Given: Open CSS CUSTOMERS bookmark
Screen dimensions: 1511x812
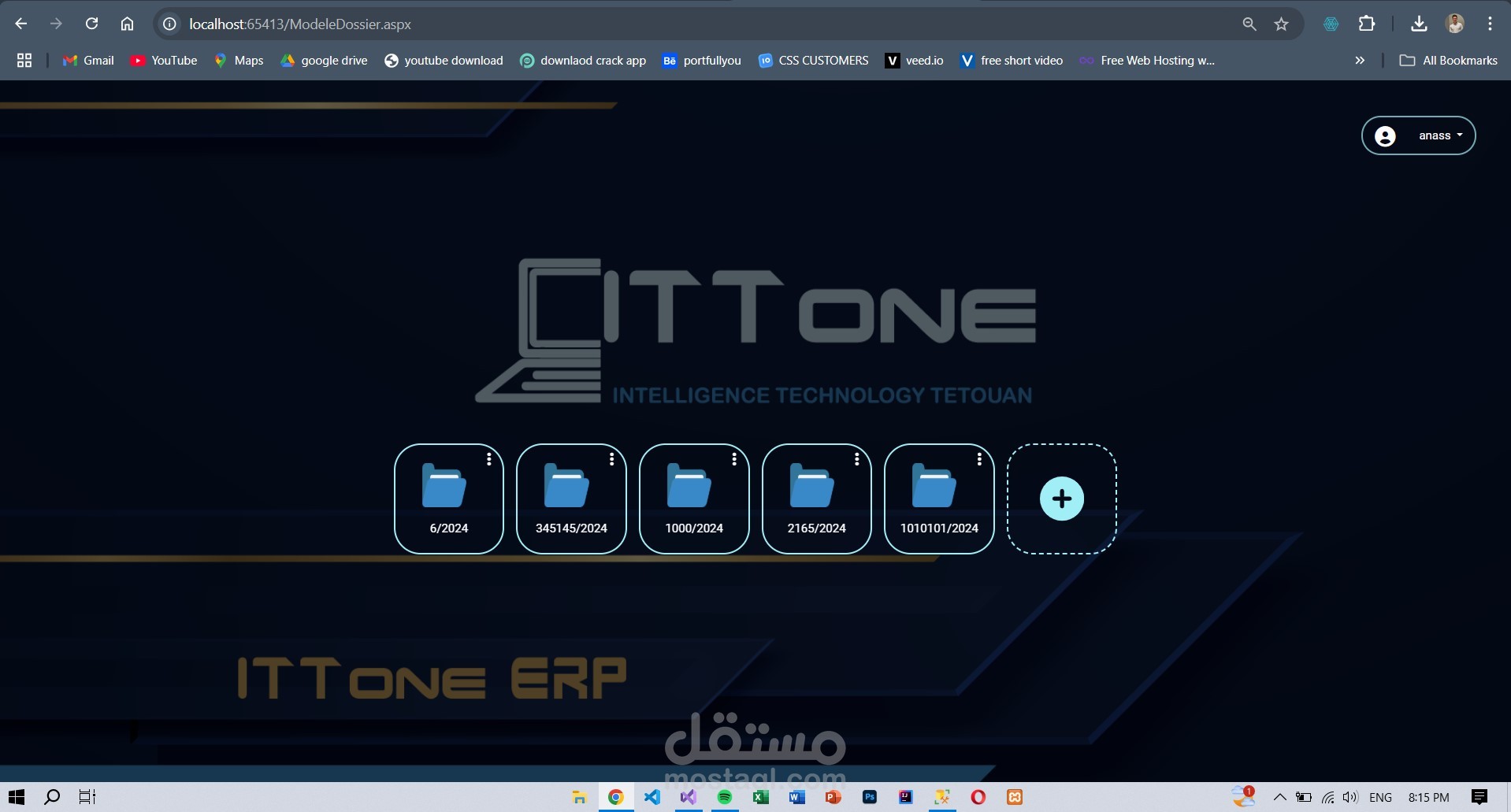Looking at the screenshot, I should [813, 60].
